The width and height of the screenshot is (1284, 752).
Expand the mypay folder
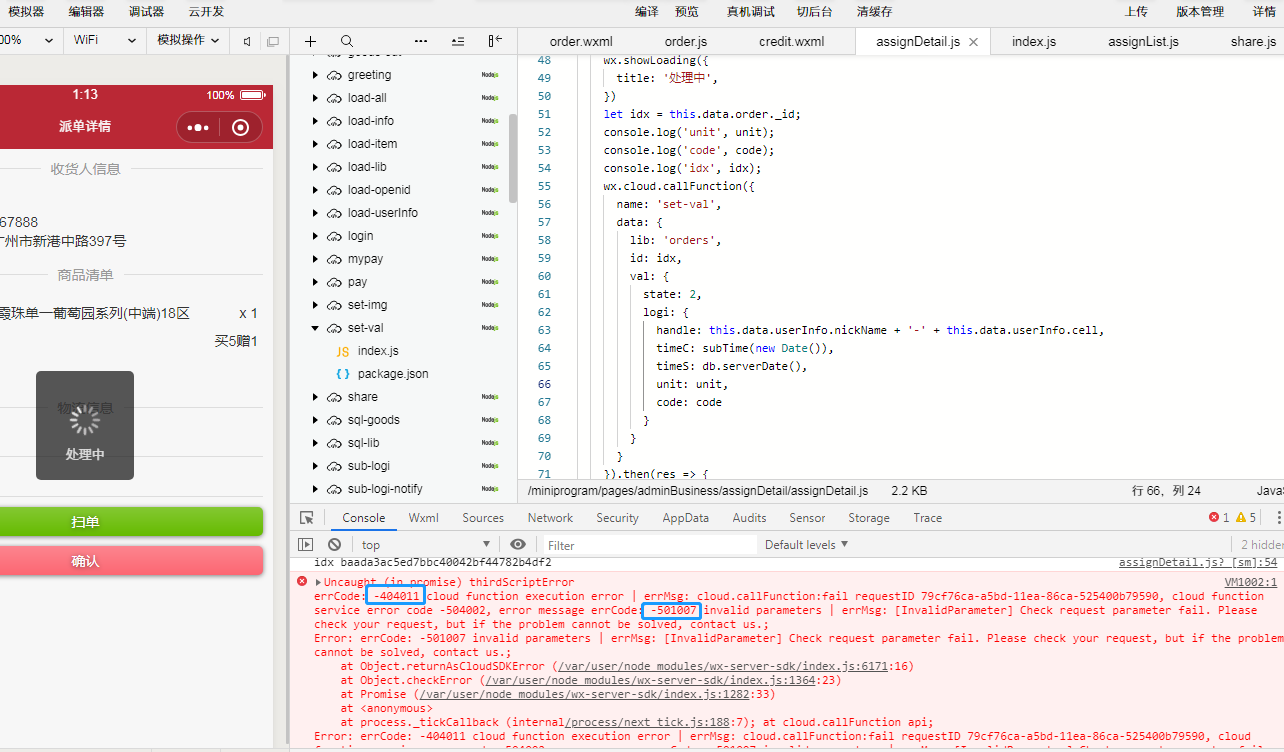[315, 259]
